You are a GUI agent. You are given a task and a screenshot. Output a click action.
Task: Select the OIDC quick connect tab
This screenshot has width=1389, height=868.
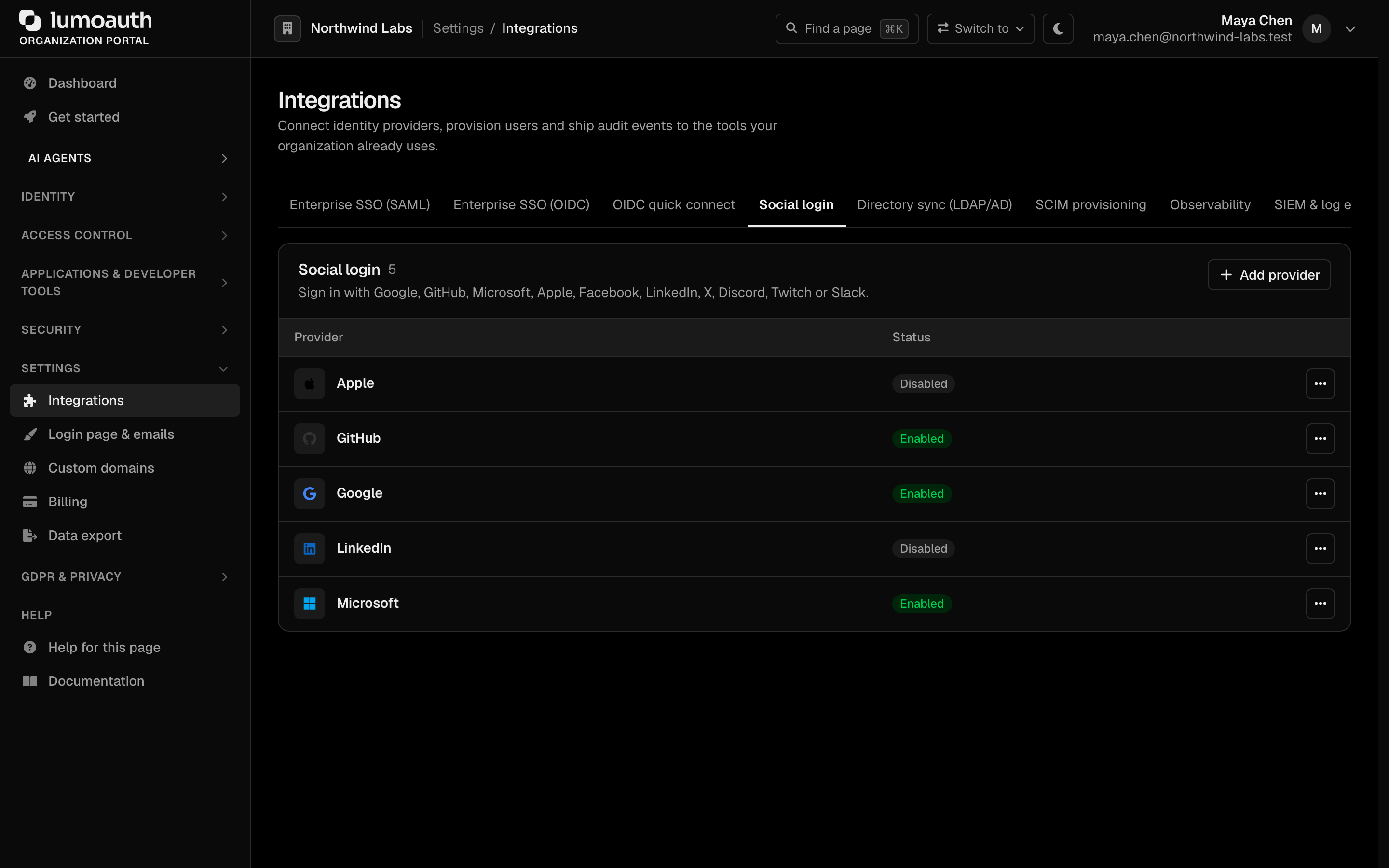point(674,205)
